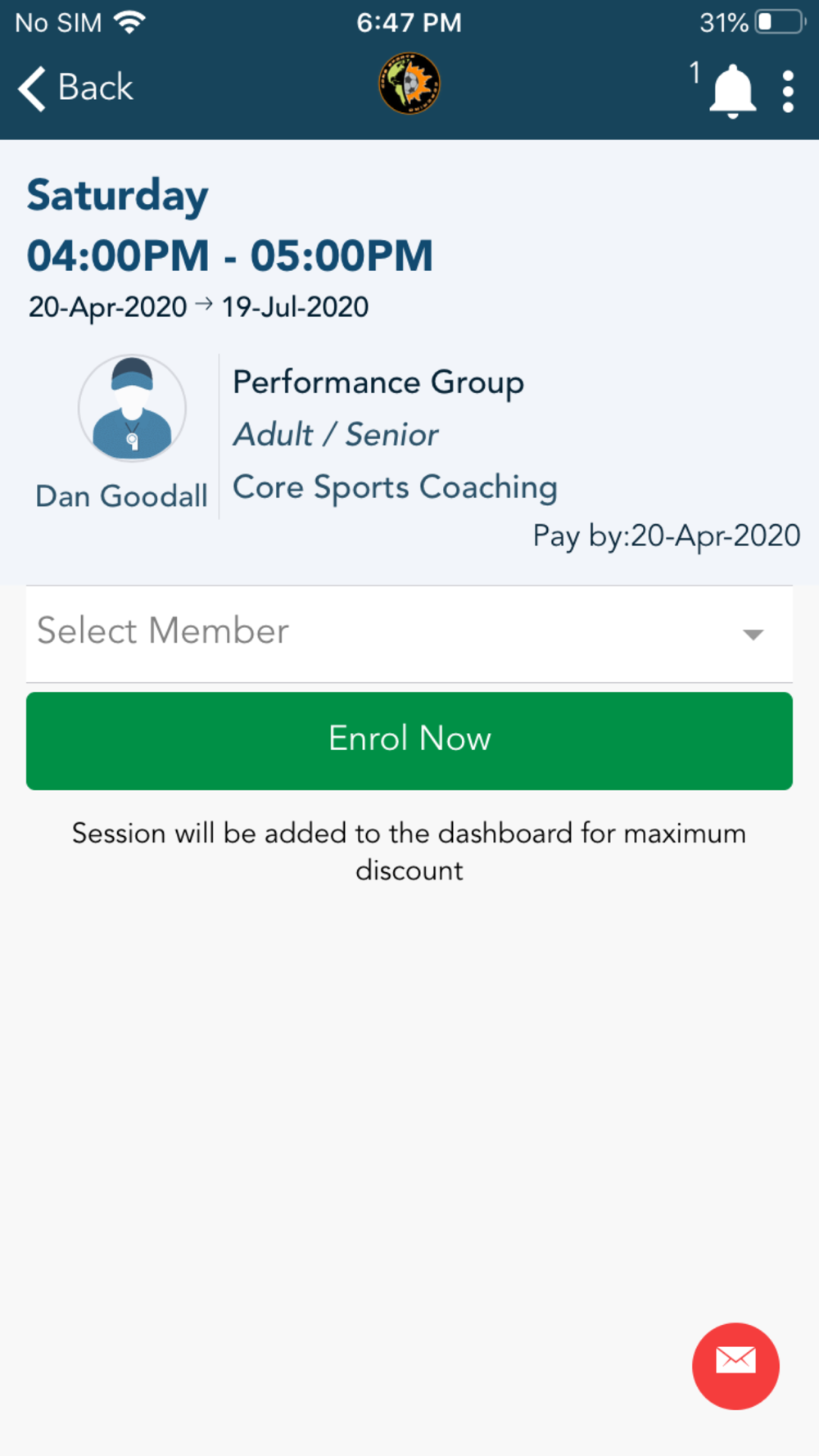This screenshot has width=819, height=1456.
Task: Tap the Core Sports Coaching label
Action: (395, 487)
